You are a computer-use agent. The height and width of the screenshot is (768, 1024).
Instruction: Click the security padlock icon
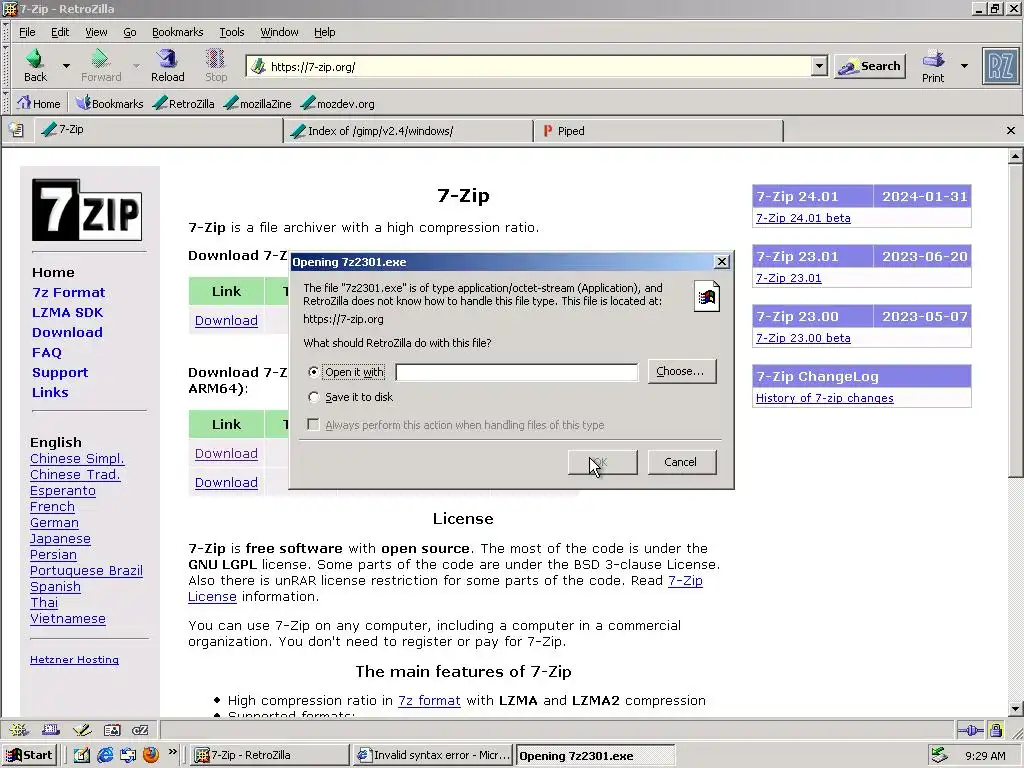tap(995, 730)
